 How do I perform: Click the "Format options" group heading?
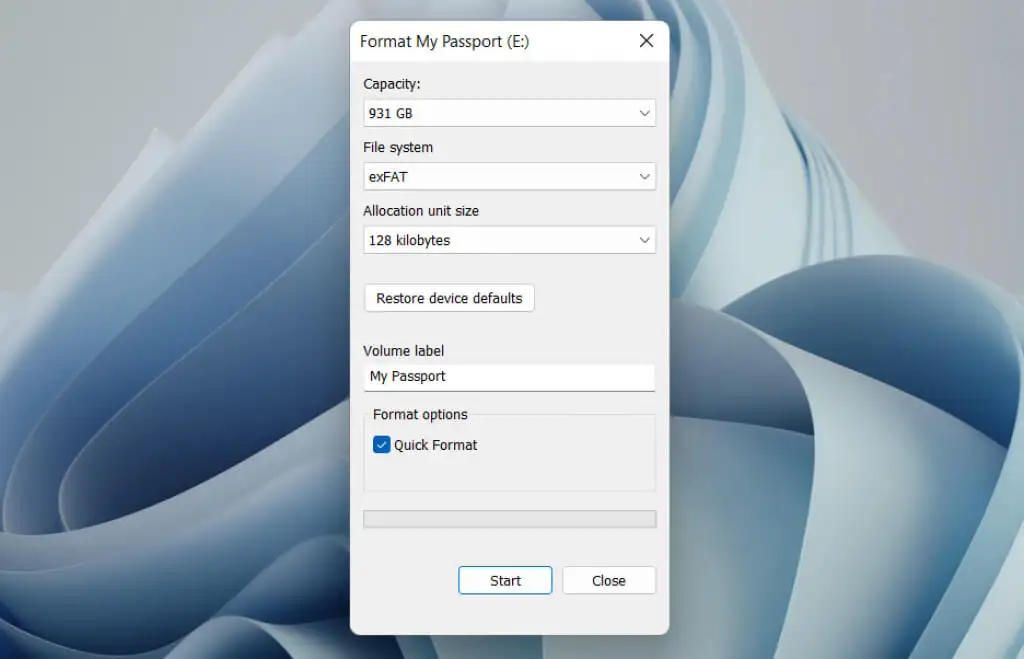(x=420, y=414)
